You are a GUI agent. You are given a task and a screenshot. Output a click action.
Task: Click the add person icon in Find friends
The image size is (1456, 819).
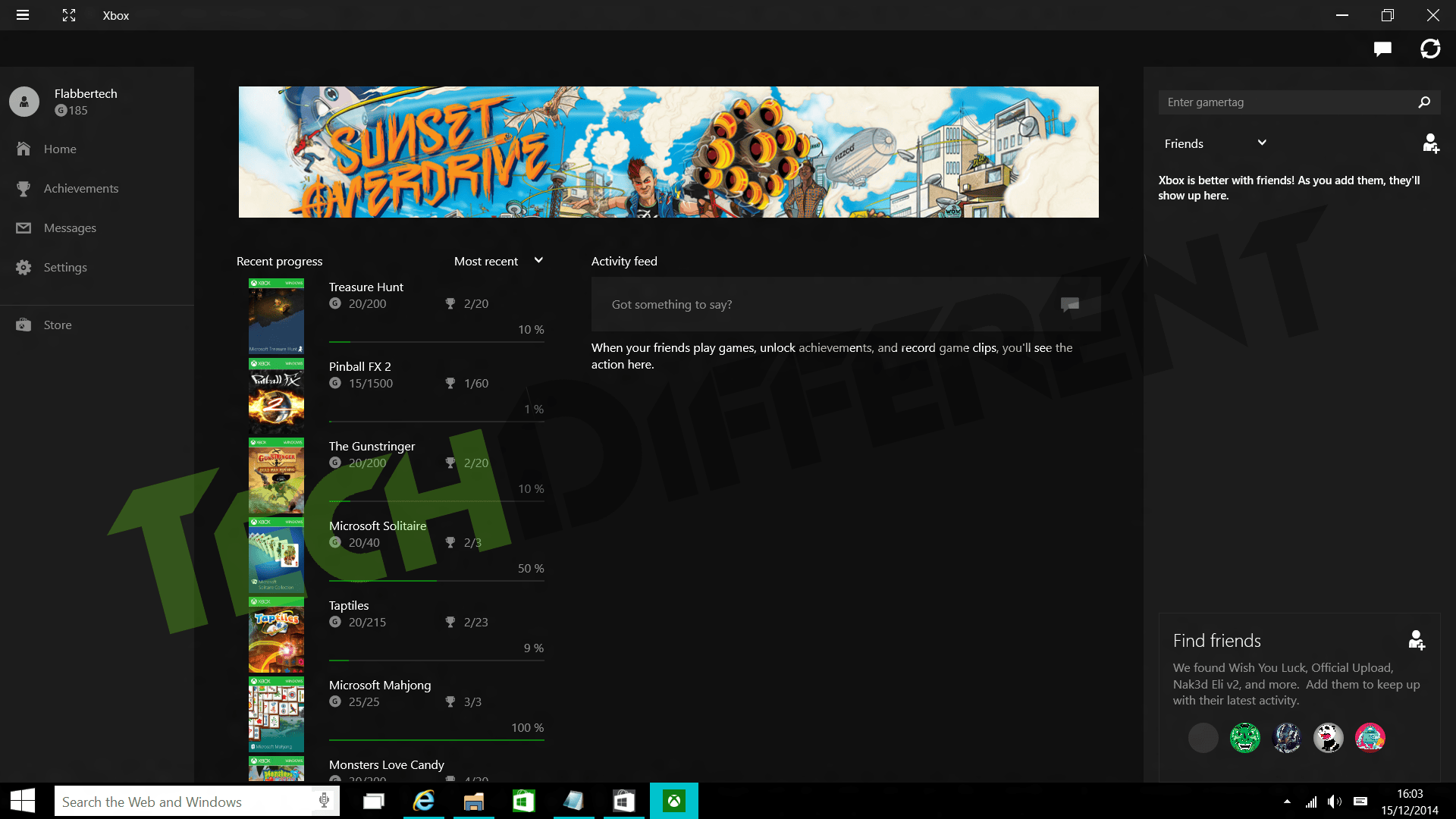point(1416,640)
